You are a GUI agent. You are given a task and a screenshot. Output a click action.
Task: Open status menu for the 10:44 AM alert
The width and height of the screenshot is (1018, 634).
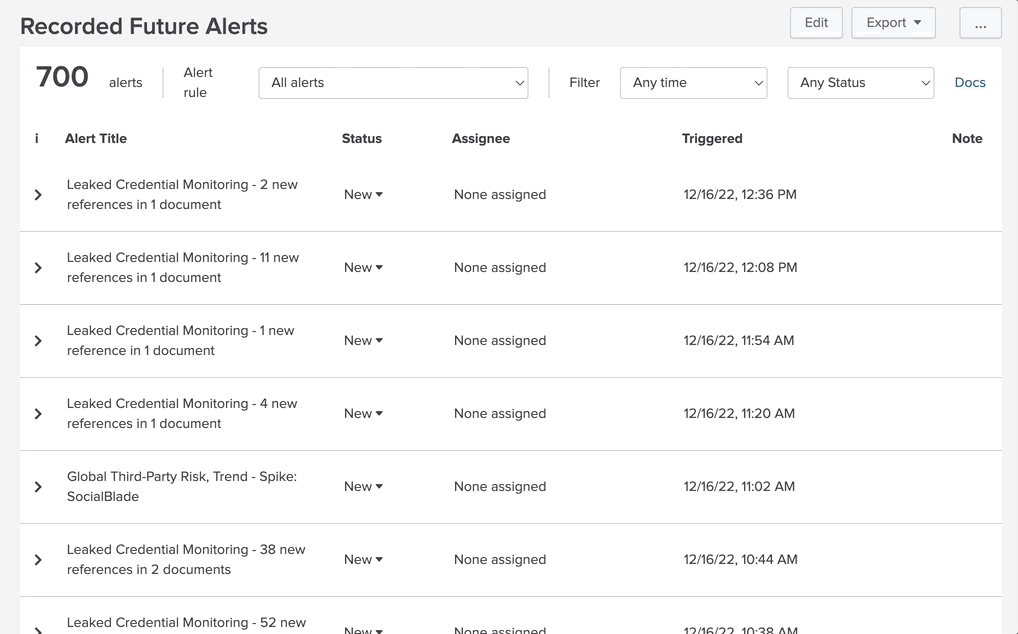363,560
